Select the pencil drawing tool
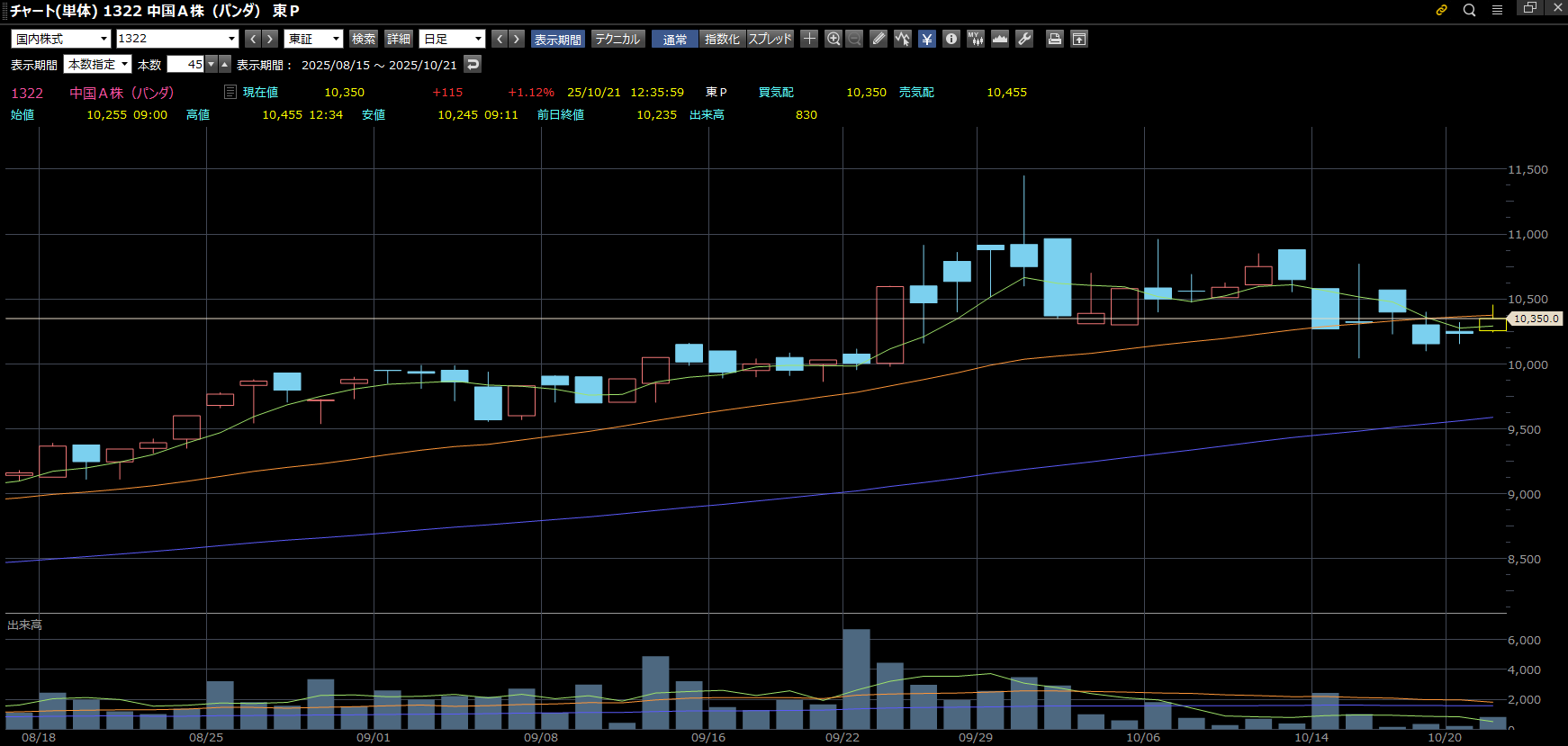 (879, 39)
